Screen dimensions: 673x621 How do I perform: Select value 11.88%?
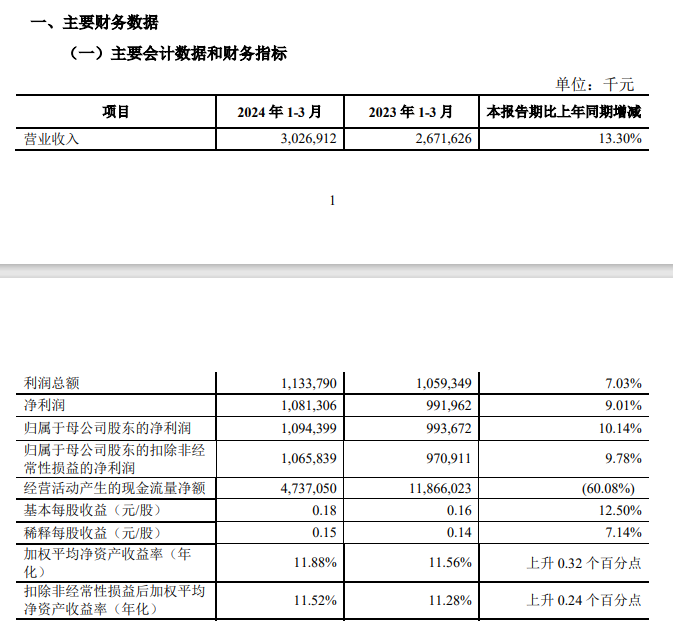click(315, 562)
